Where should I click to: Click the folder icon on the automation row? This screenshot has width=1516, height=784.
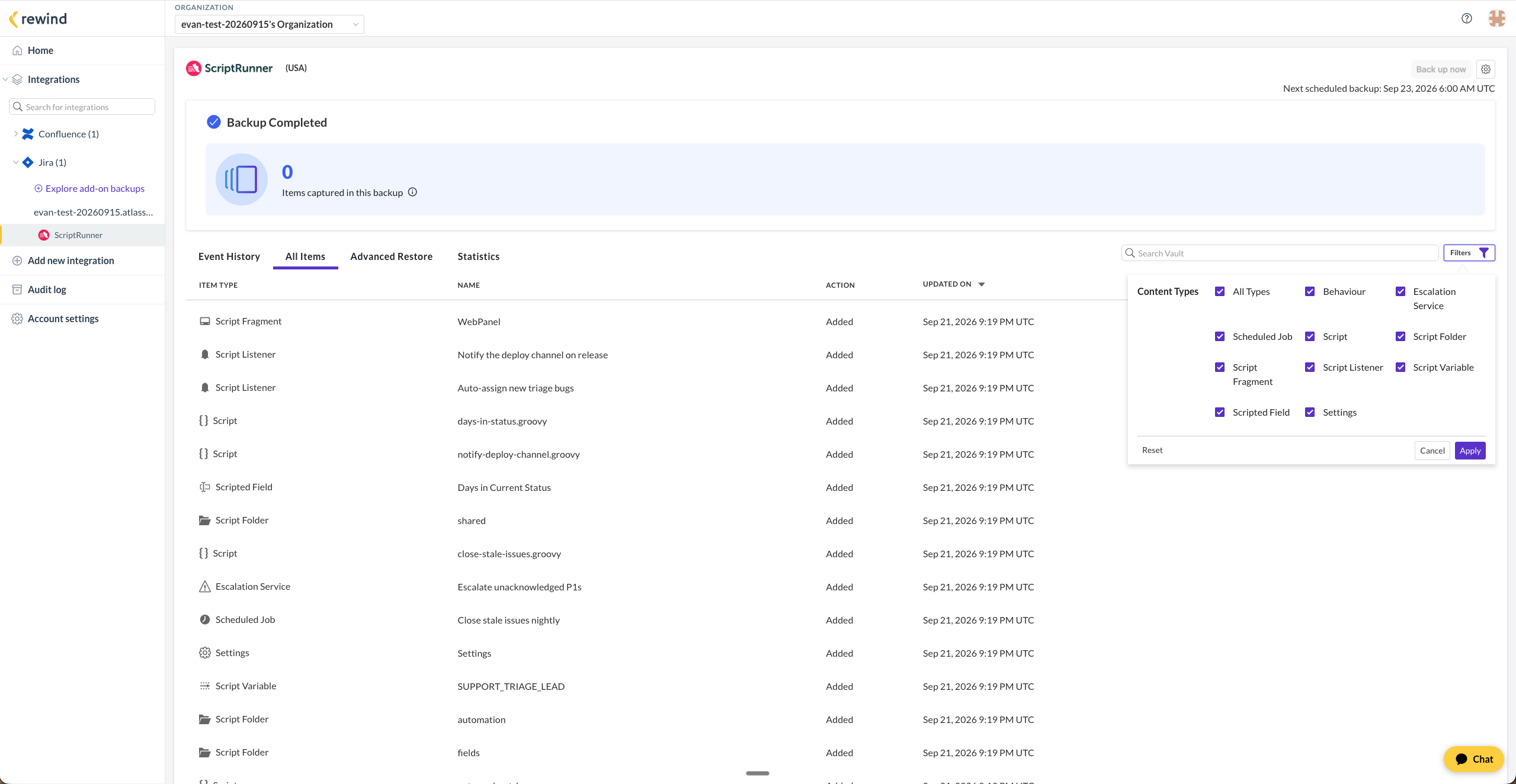coord(204,719)
